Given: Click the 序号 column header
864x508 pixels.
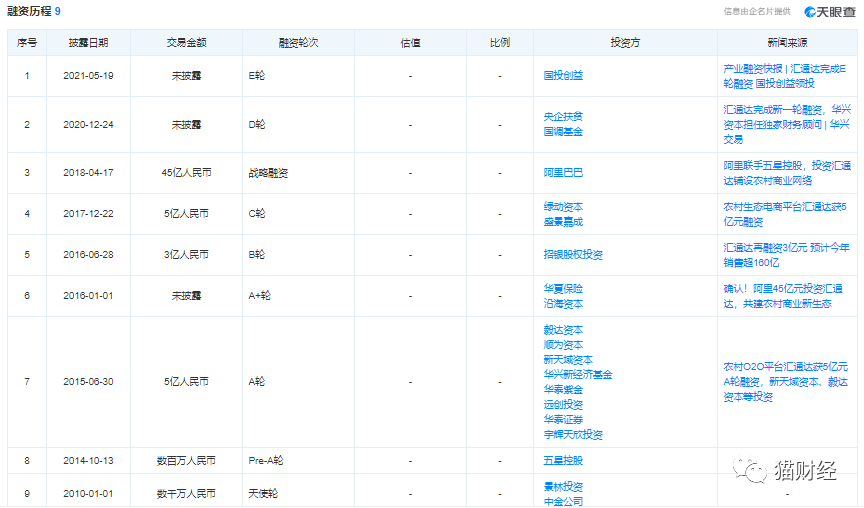Looking at the screenshot, I should click(27, 42).
